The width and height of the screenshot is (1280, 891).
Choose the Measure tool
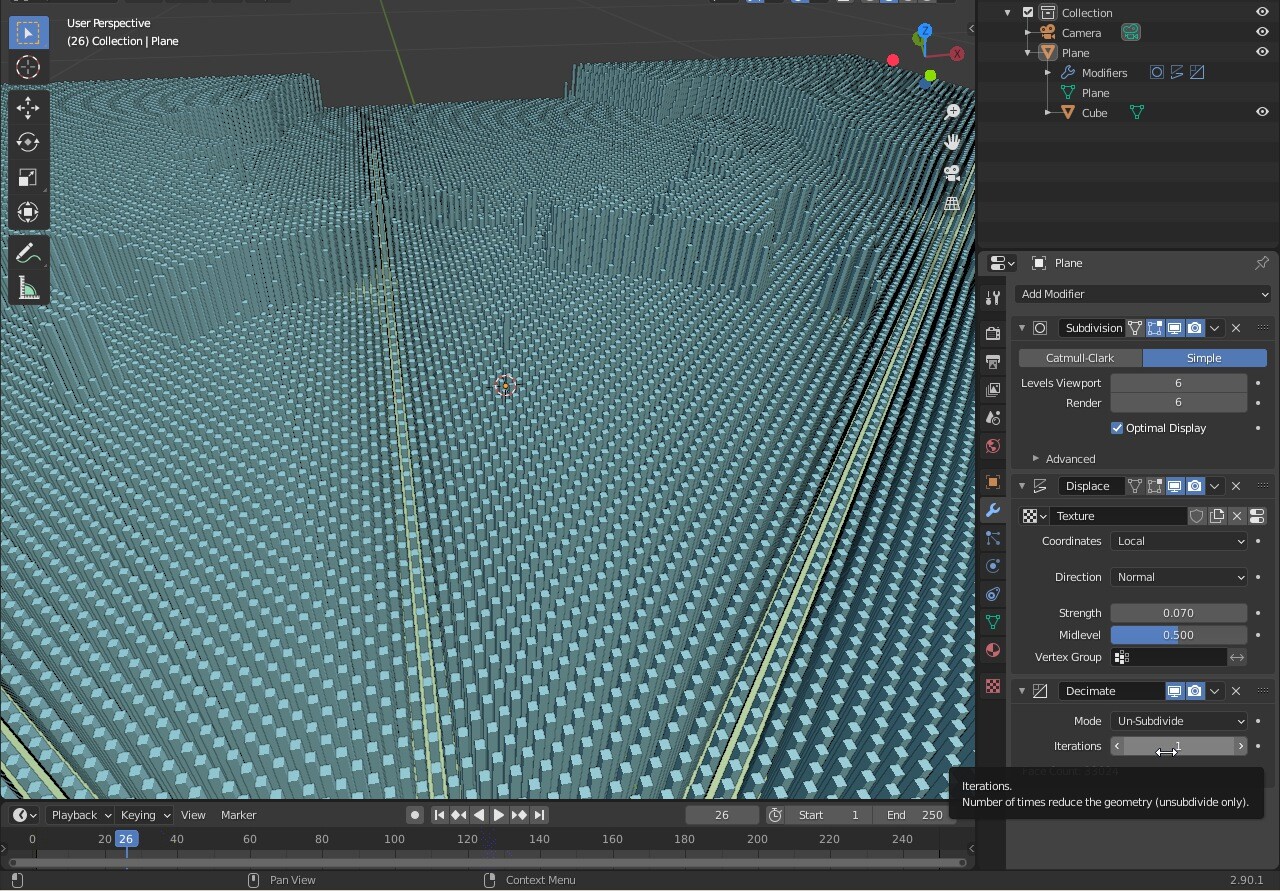point(28,290)
